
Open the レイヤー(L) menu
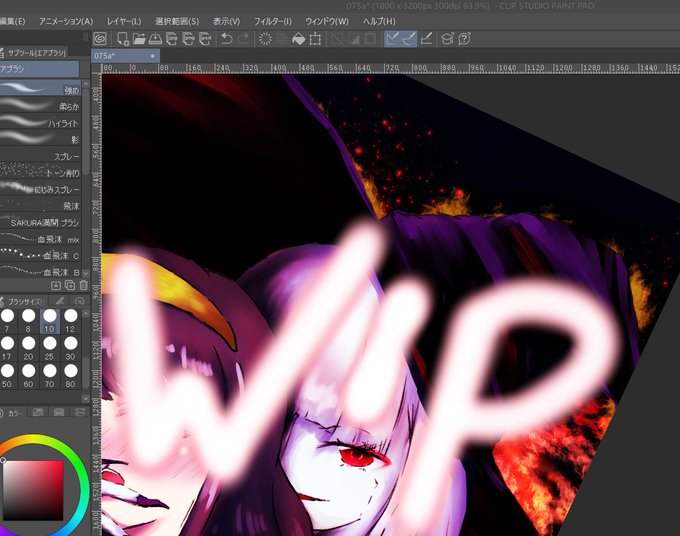[124, 21]
